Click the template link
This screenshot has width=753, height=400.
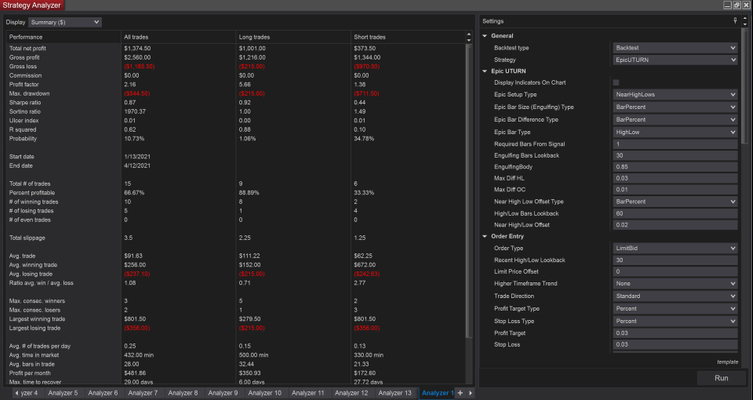pyautogui.click(x=727, y=361)
